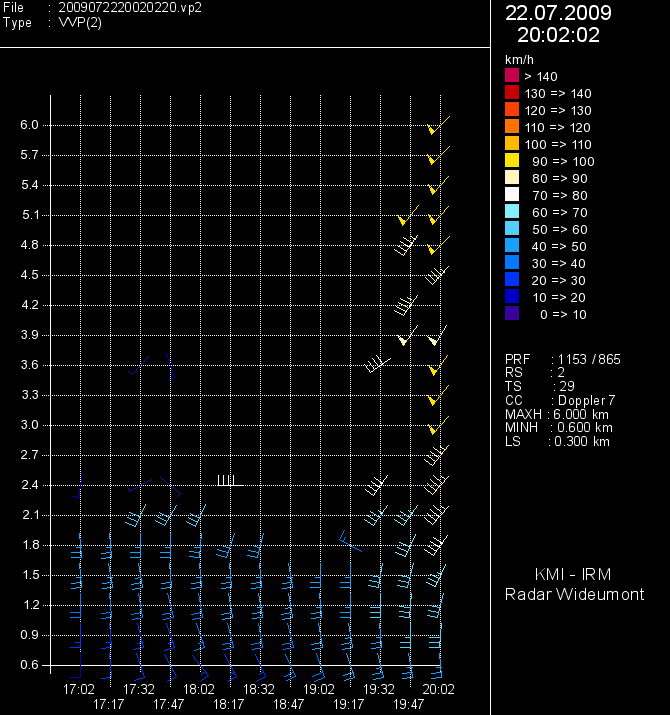Click the white wind barb near 18:17 at 2.4 km
This screenshot has width=670, height=715.
pos(229,482)
